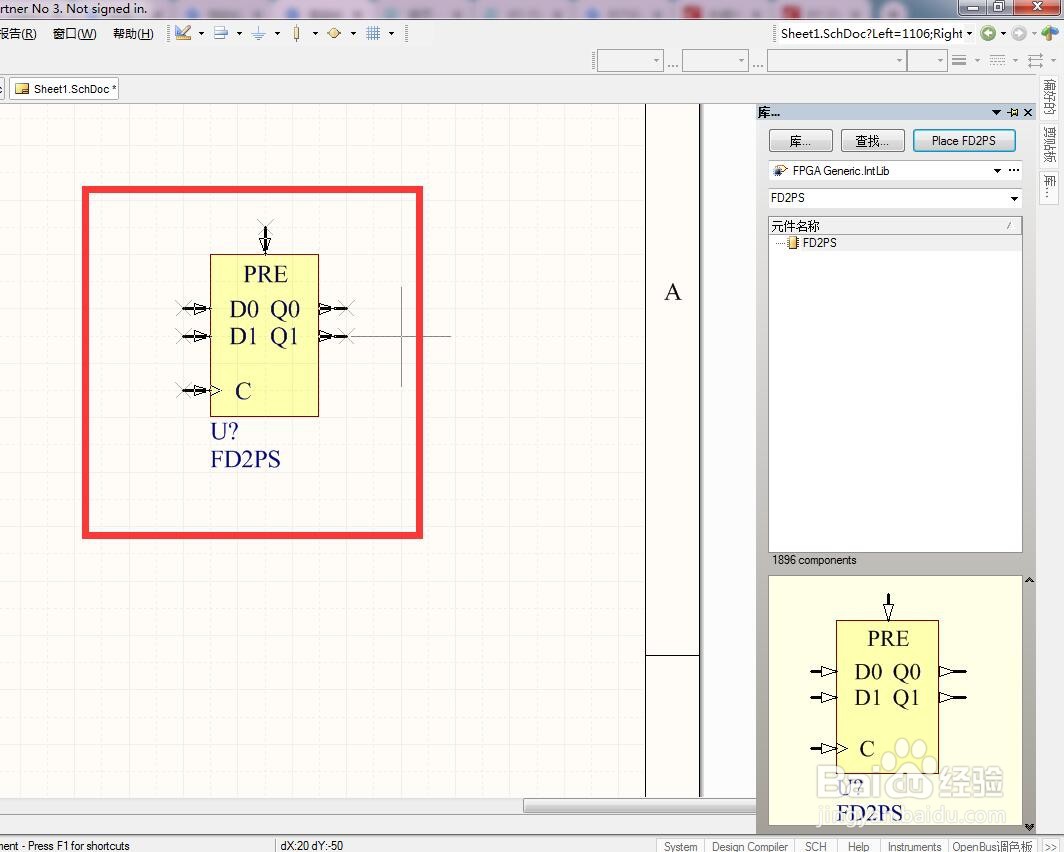Open the library panel options triangle menu
The width and height of the screenshot is (1064, 852).
pyautogui.click(x=996, y=113)
